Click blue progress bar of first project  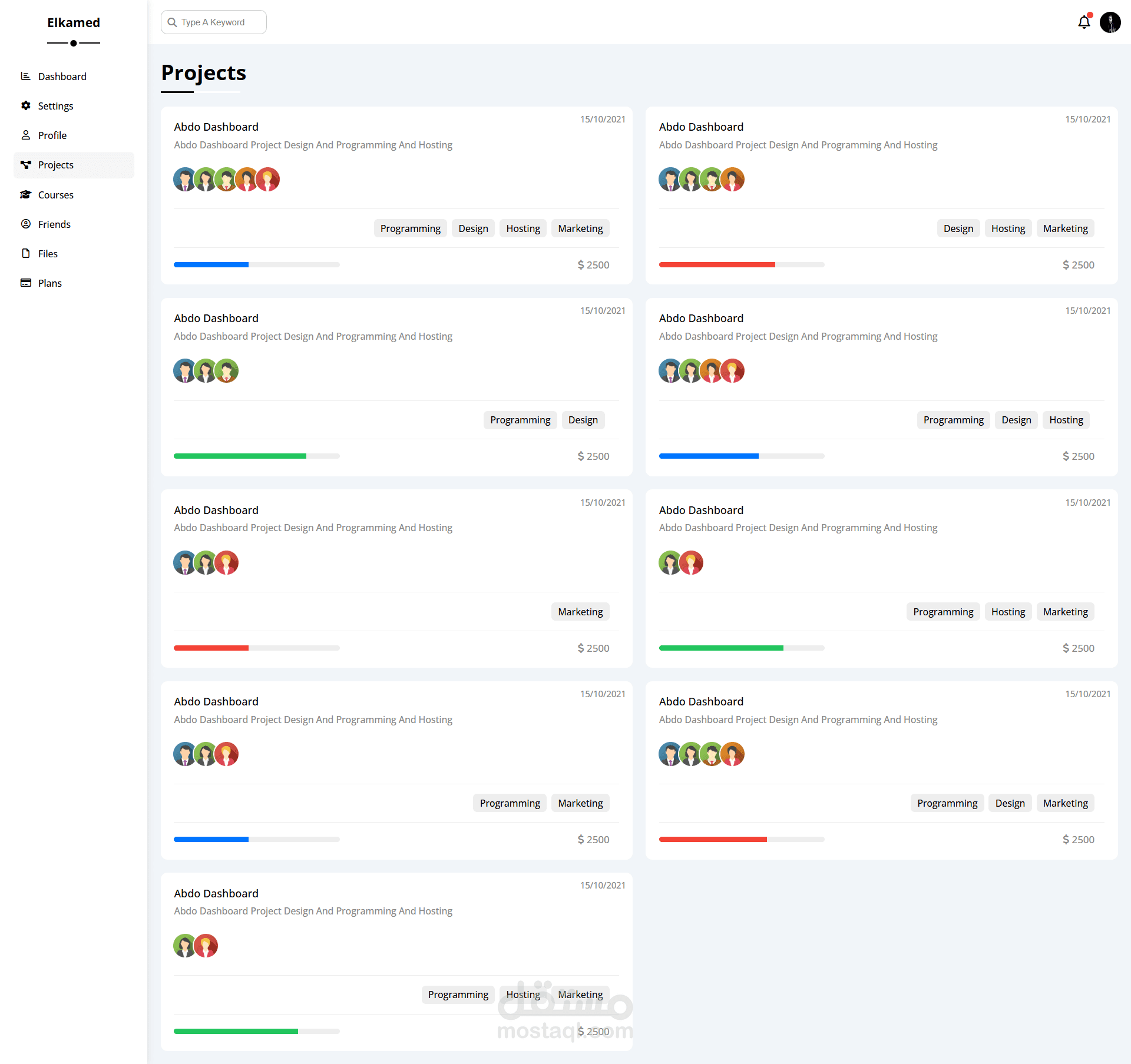211,265
